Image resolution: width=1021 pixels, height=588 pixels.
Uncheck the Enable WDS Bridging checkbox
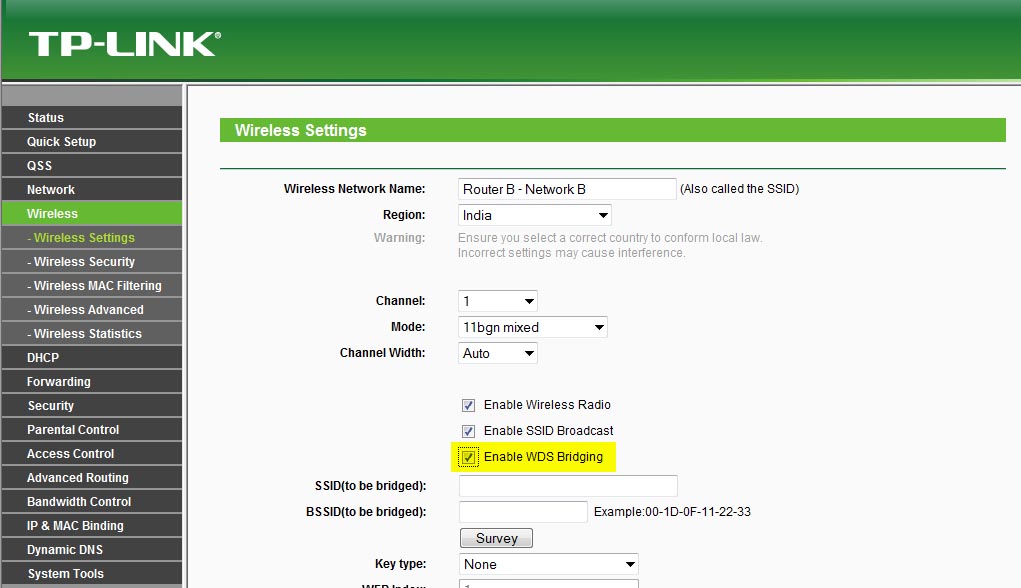coord(468,457)
